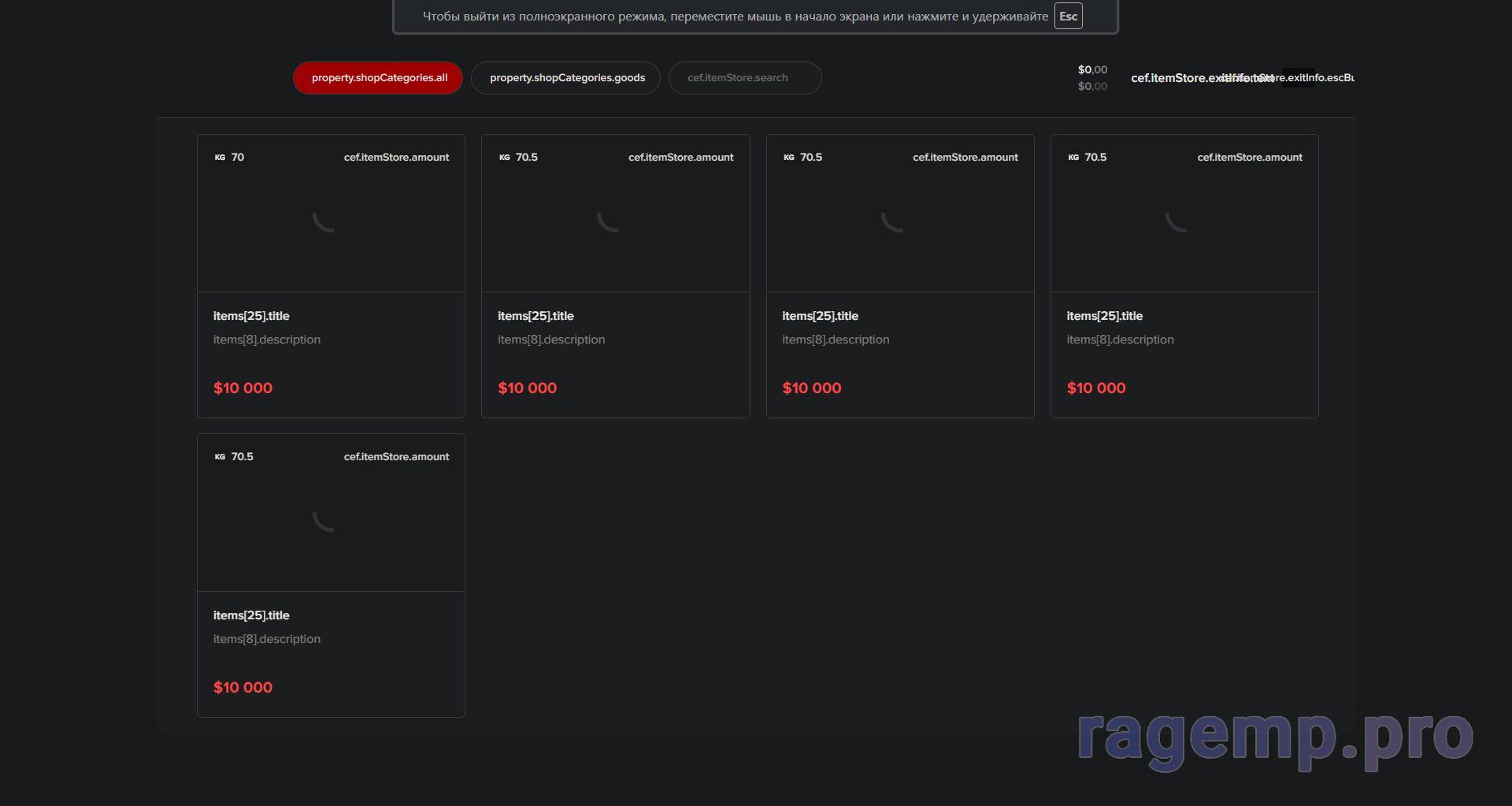Click the upper white $0,00 balance
Screen dimensions: 1512x806
pos(1092,69)
